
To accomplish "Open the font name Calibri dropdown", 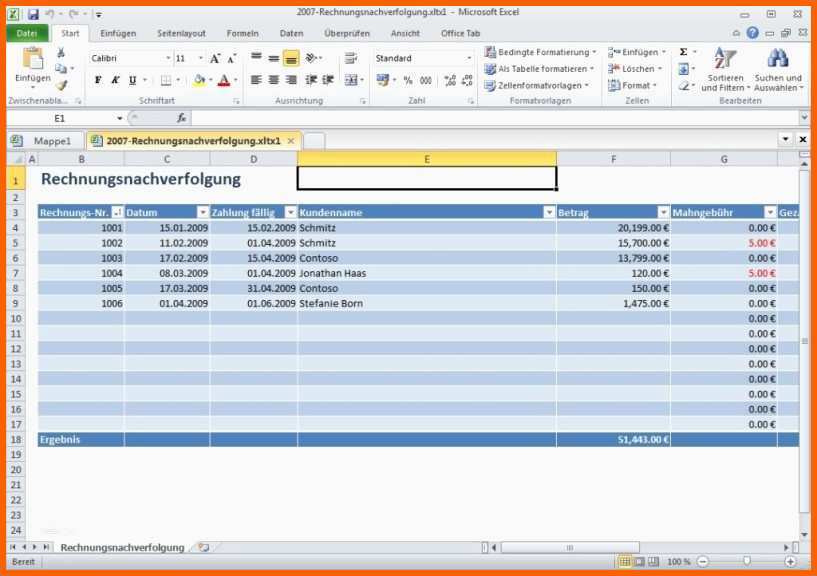I will click(x=167, y=58).
